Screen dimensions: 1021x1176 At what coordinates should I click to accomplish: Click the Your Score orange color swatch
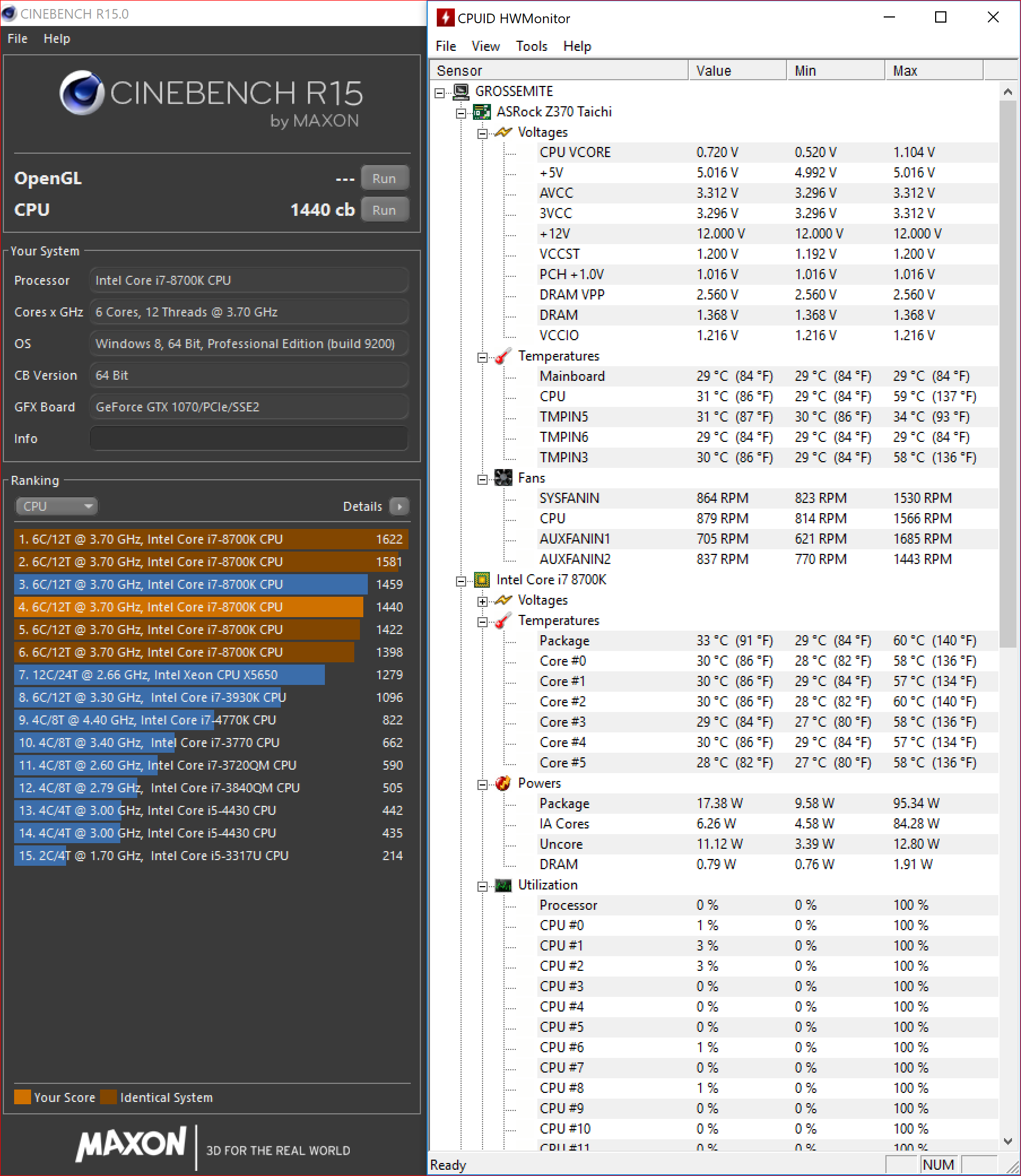pyautogui.click(x=22, y=1097)
